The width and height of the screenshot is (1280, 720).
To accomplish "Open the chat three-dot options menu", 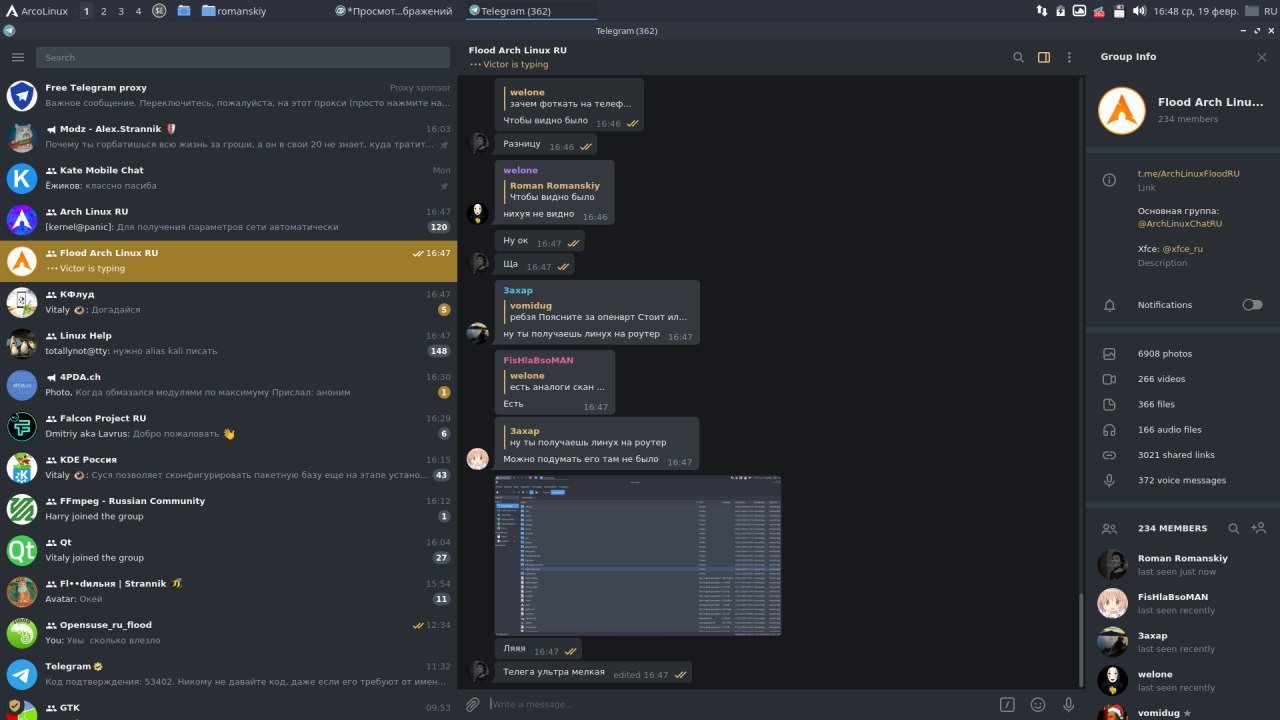I will coord(1069,57).
